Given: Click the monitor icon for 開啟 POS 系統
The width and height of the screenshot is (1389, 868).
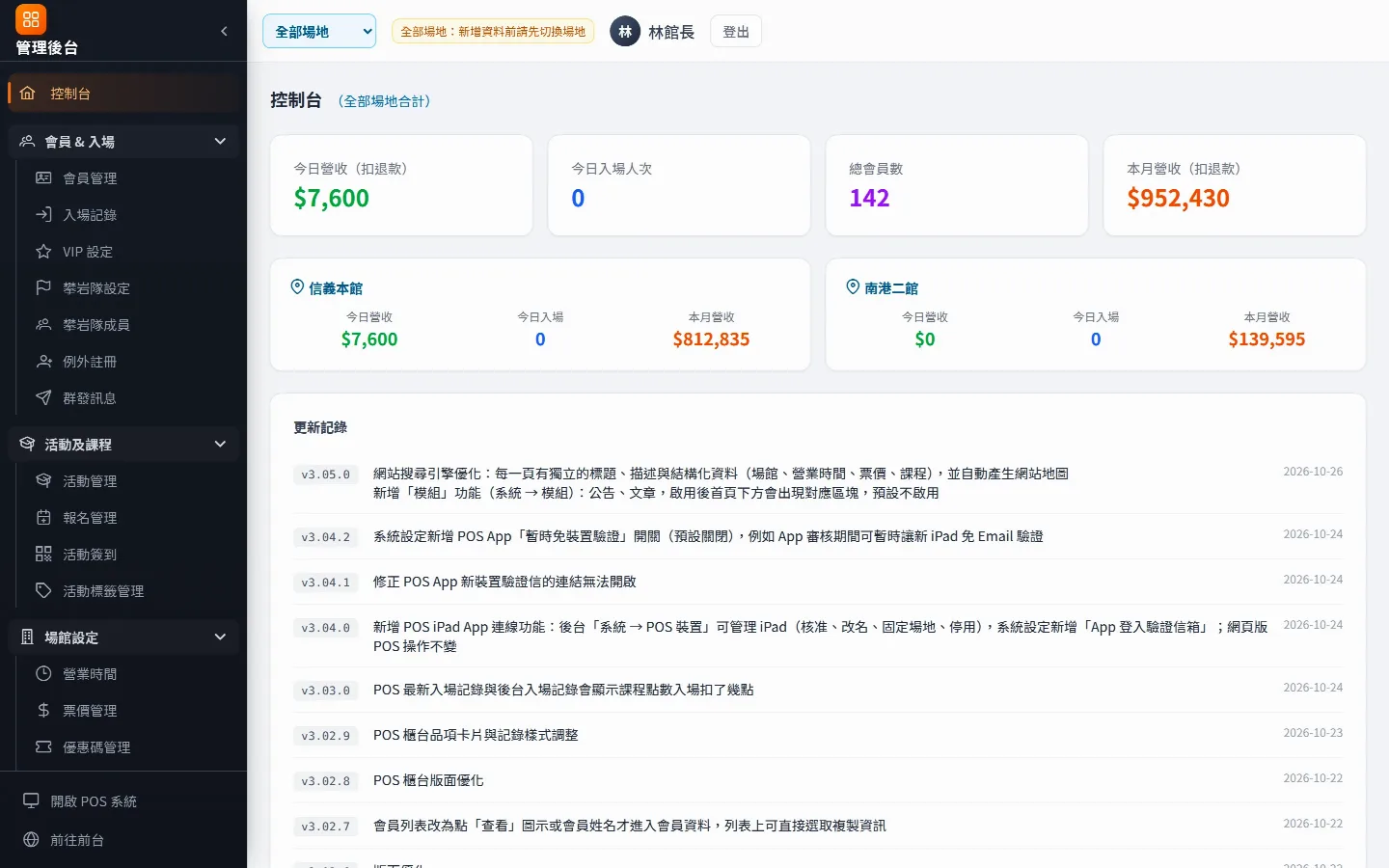Looking at the screenshot, I should coord(31,800).
